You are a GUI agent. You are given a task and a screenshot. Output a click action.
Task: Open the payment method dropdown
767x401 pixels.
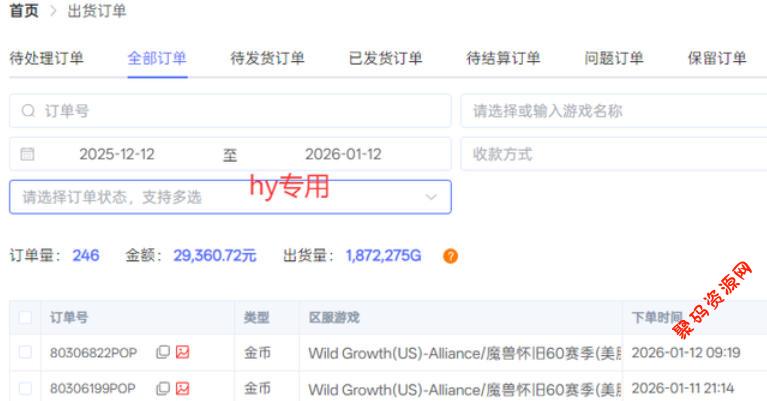click(x=613, y=155)
